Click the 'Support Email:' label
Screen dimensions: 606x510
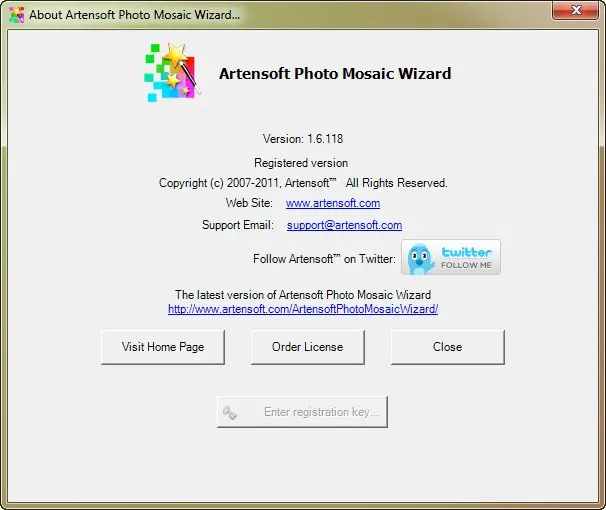(238, 225)
